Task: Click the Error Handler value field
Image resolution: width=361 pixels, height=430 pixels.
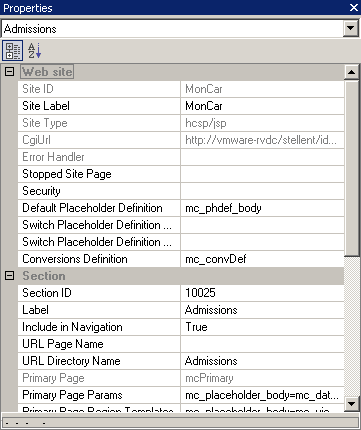Action: pyautogui.click(x=262, y=157)
